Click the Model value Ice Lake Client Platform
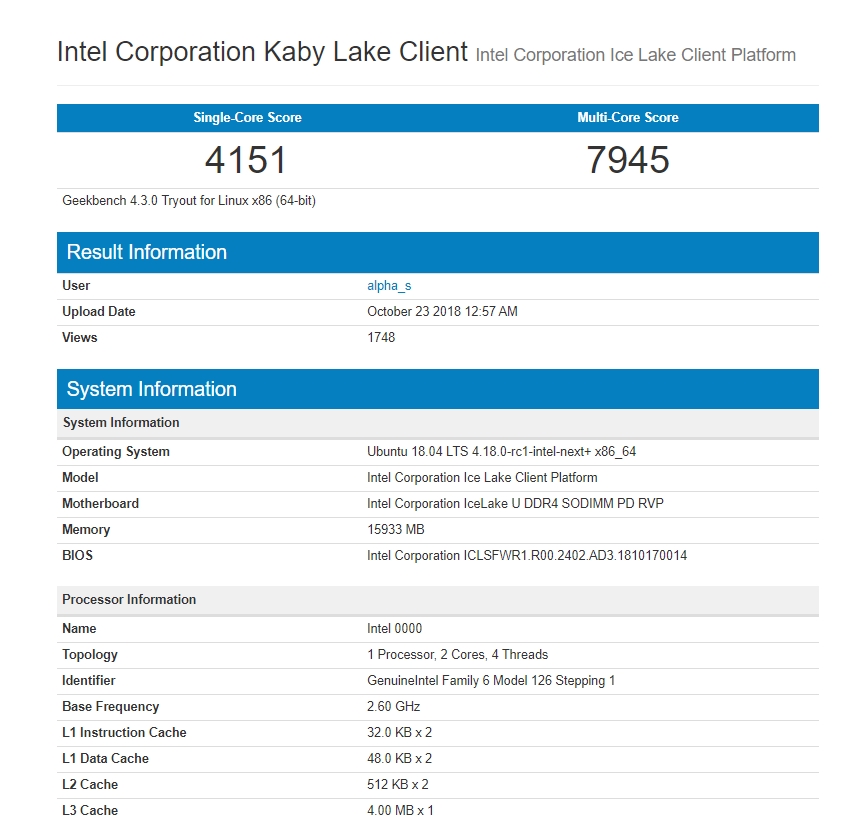 (x=482, y=477)
